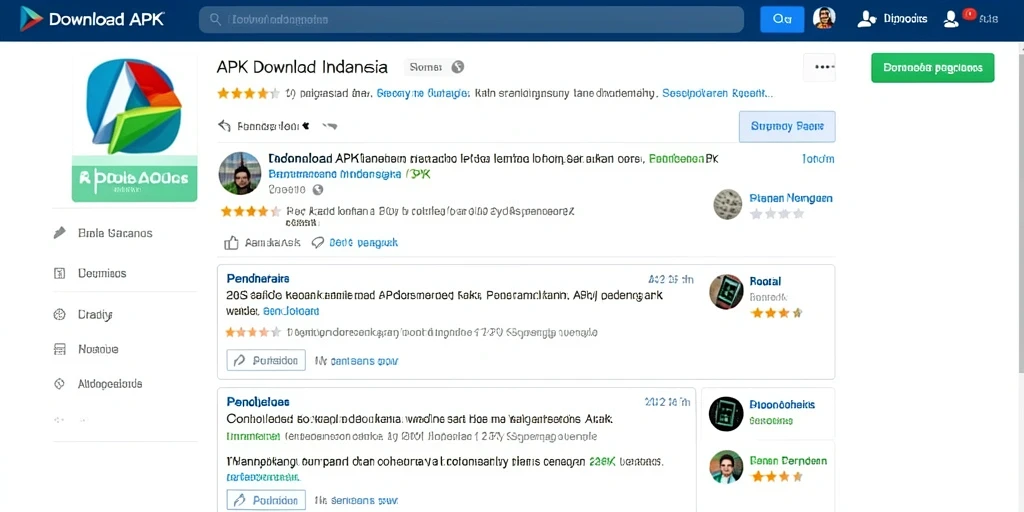The width and height of the screenshot is (1024, 512).
Task: Click the star rating under Rootal
Action: [x=776, y=313]
